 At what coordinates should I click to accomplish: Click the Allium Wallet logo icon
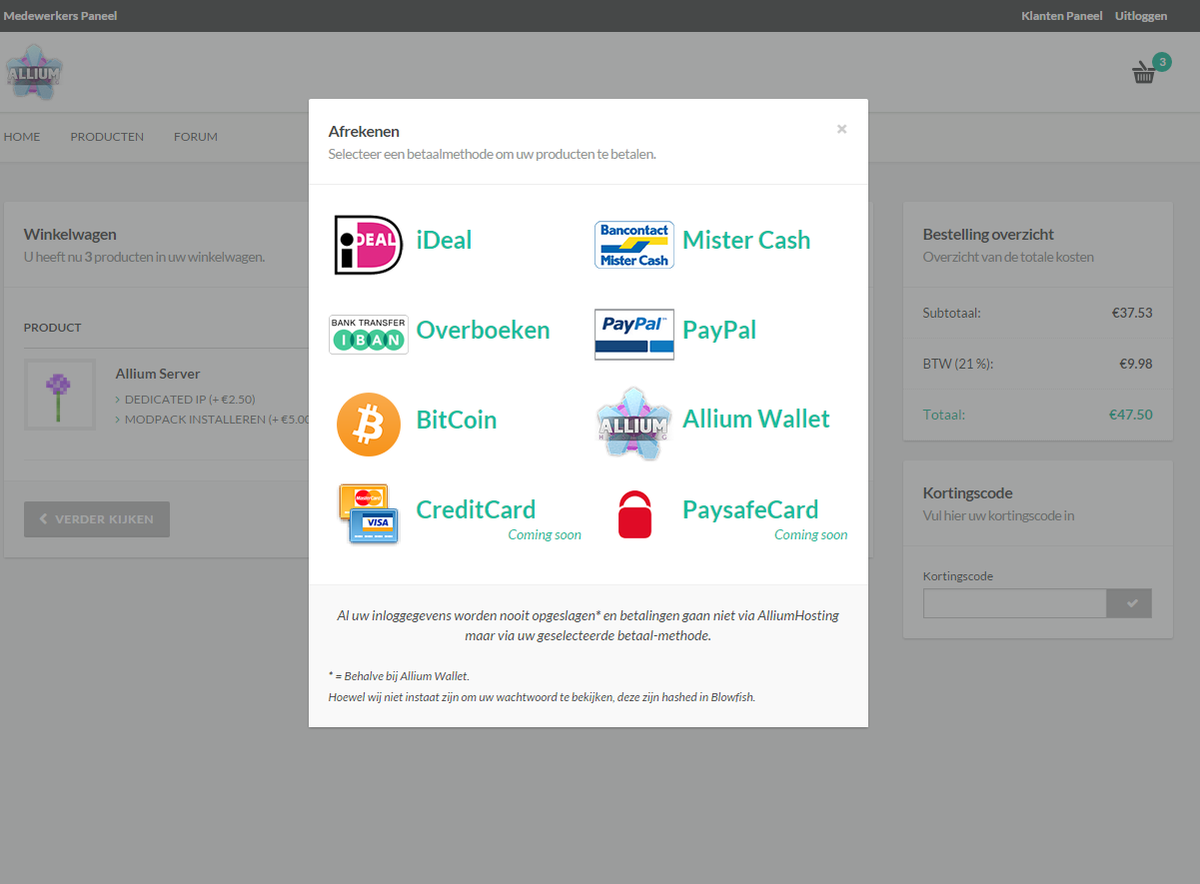click(x=634, y=424)
